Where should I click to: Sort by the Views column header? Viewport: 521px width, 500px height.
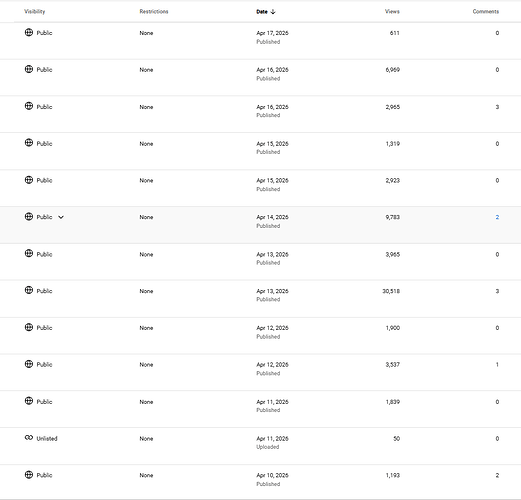392,12
